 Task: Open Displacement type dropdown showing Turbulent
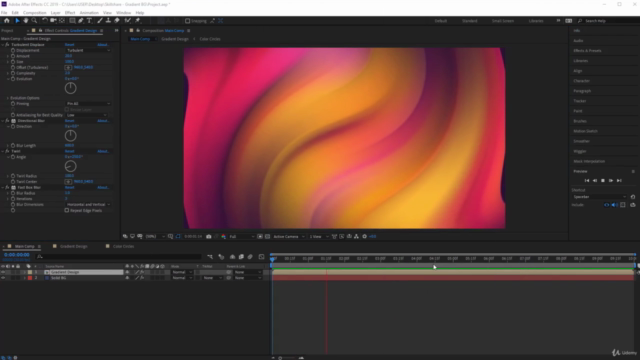[88, 50]
